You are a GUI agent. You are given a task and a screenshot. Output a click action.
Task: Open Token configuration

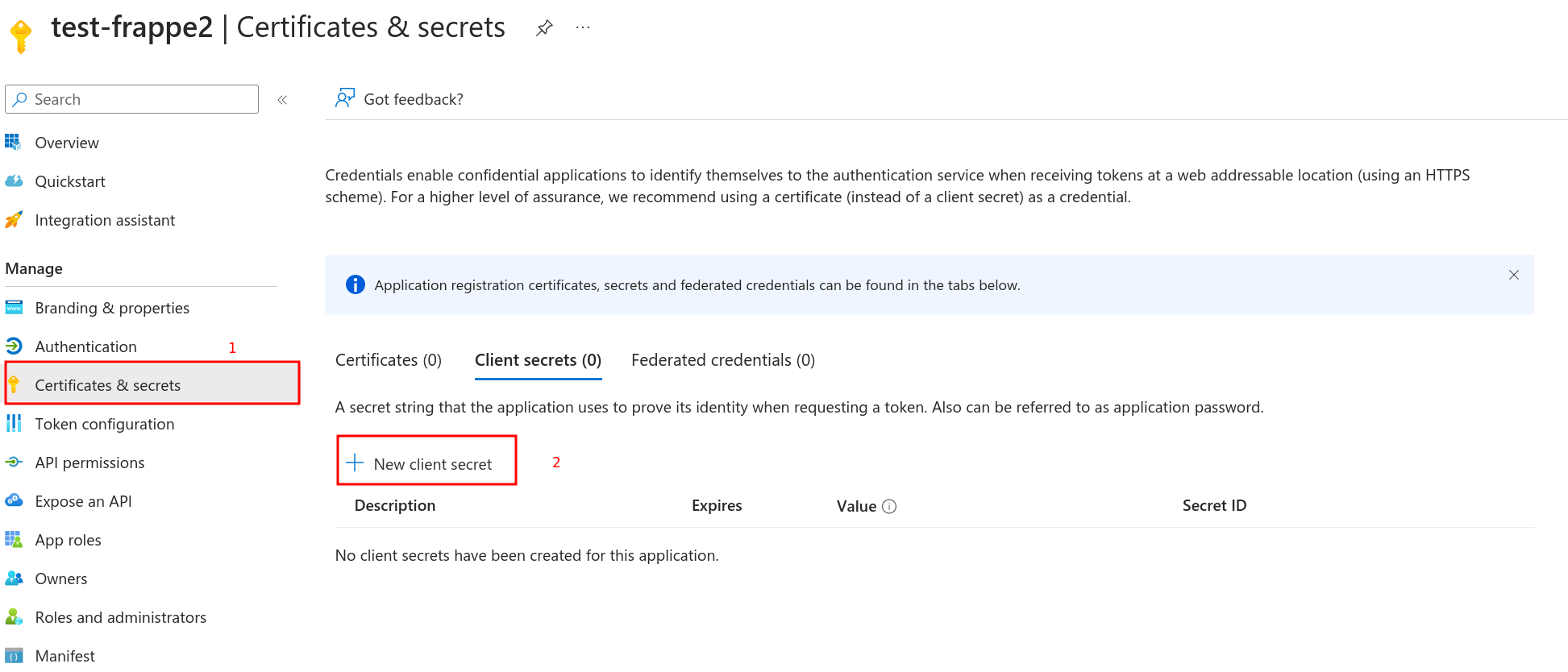point(105,424)
